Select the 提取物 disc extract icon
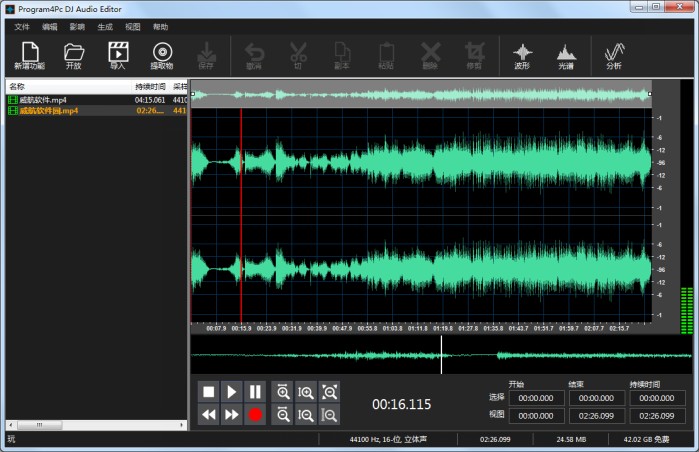 pos(162,54)
